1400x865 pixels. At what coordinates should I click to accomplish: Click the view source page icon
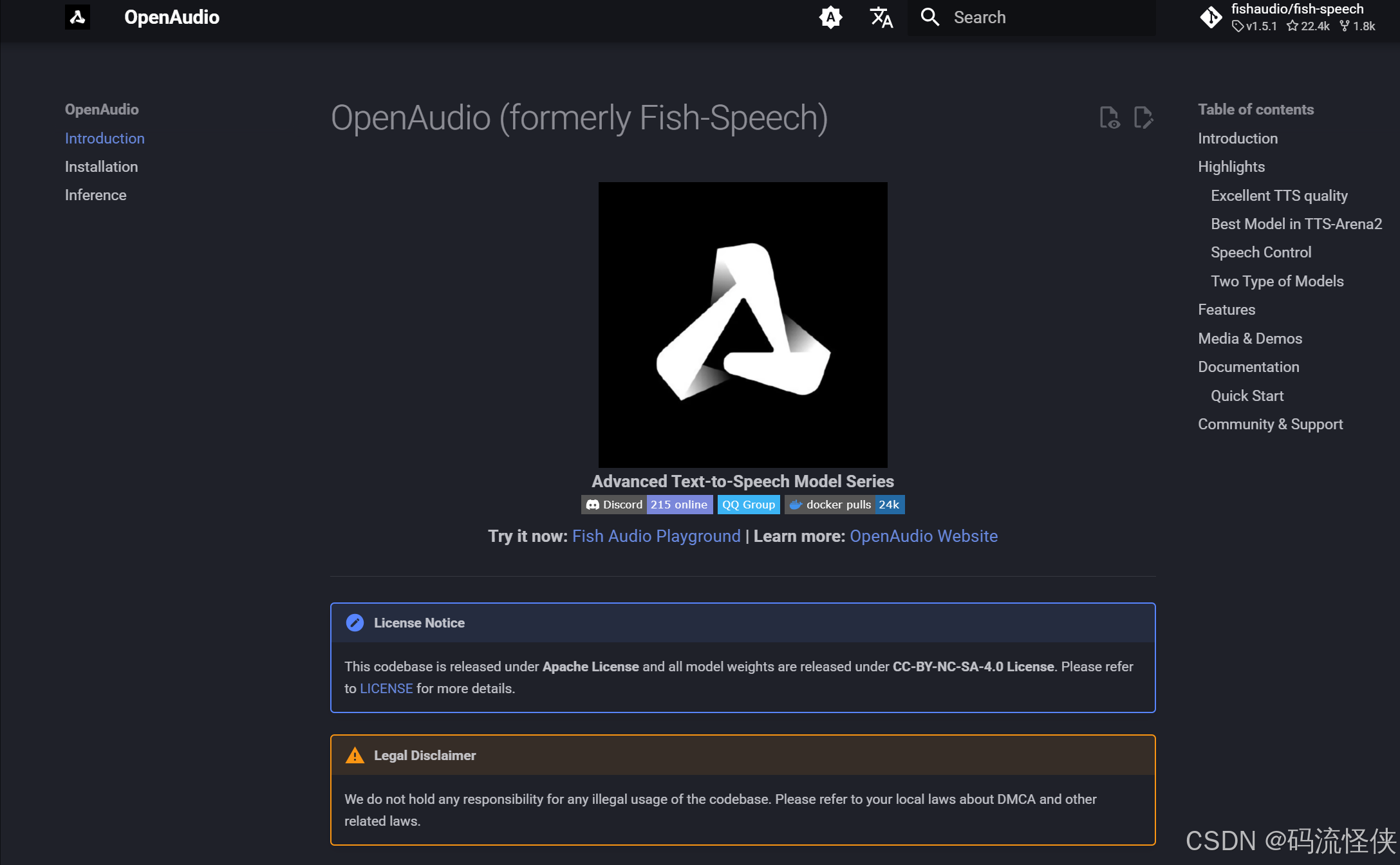click(1110, 118)
